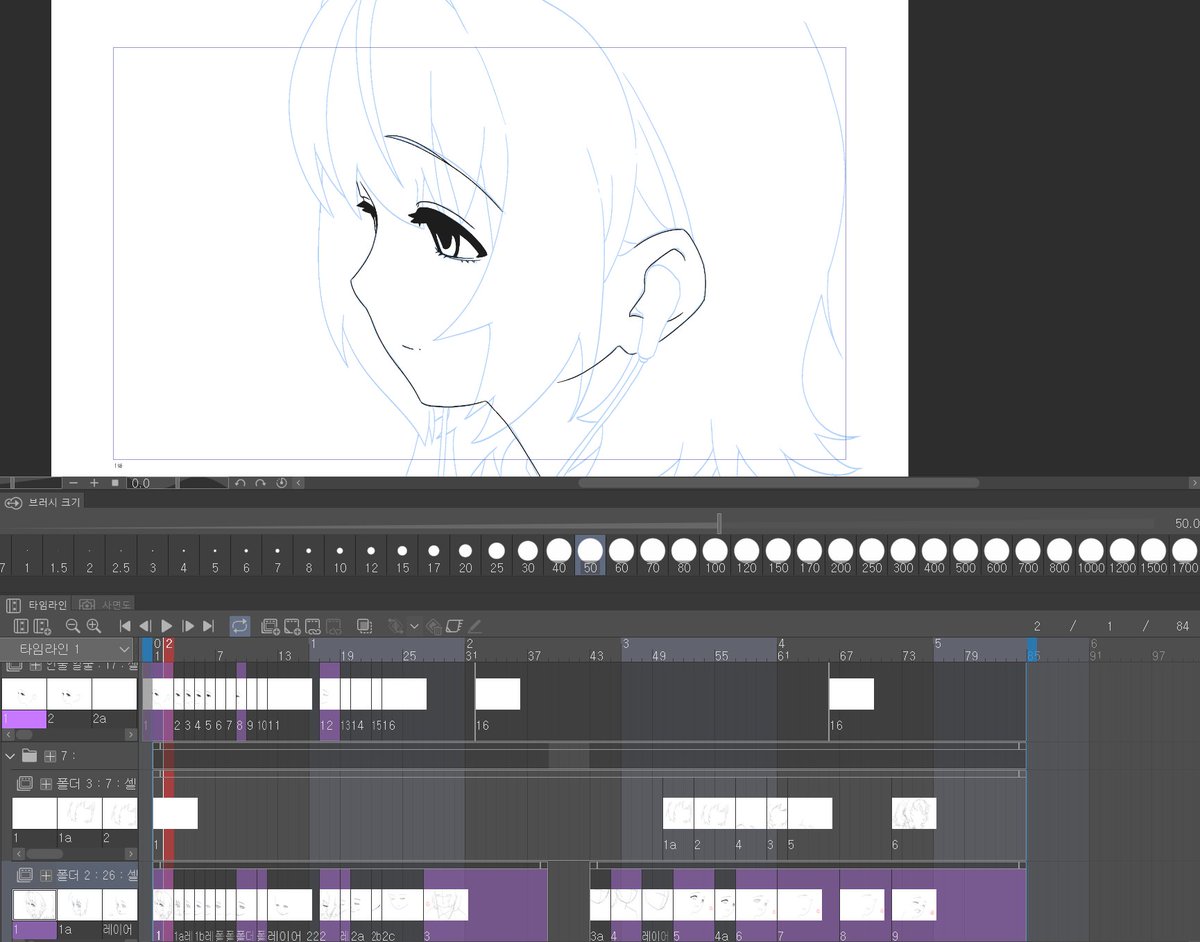Create a new animation folder
1200x942 pixels.
click(270, 626)
